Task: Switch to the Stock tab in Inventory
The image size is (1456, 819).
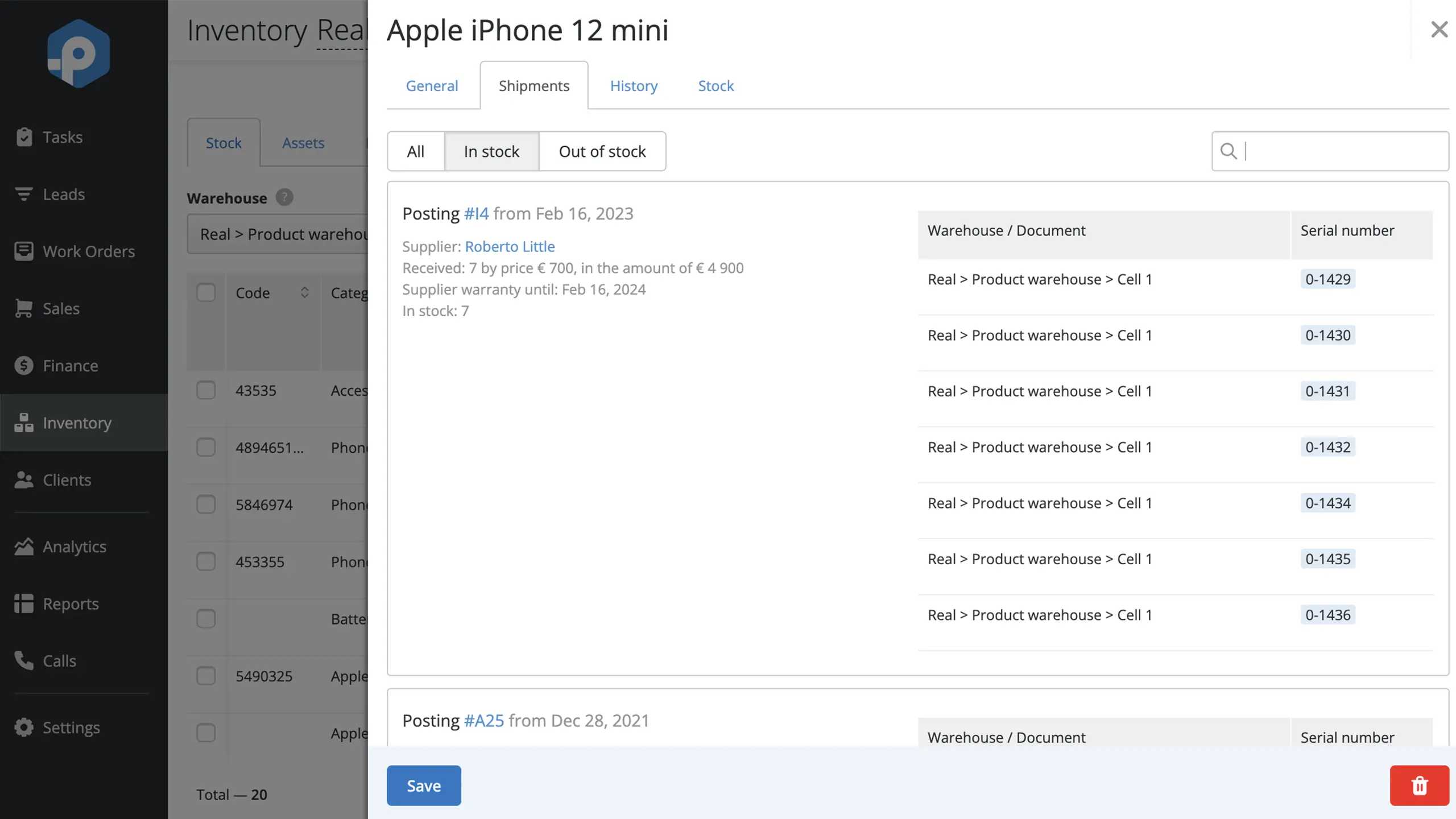Action: 224,143
